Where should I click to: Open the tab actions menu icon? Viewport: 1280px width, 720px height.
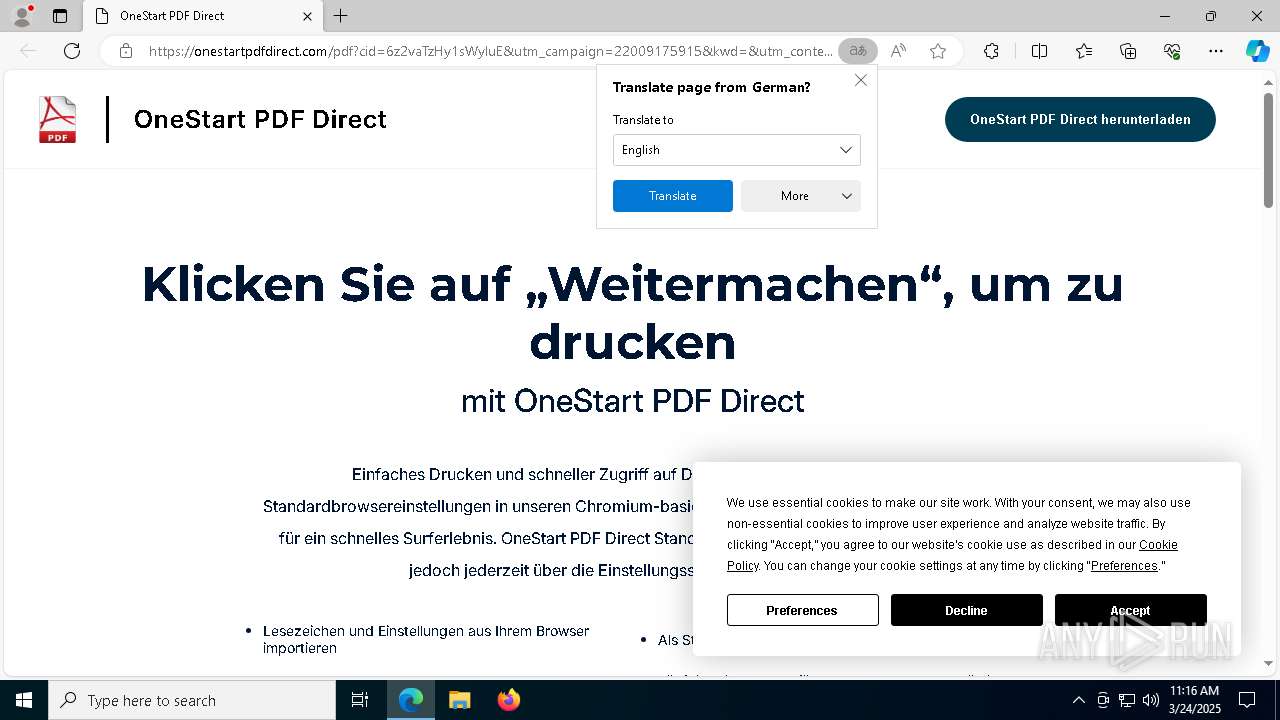point(60,16)
